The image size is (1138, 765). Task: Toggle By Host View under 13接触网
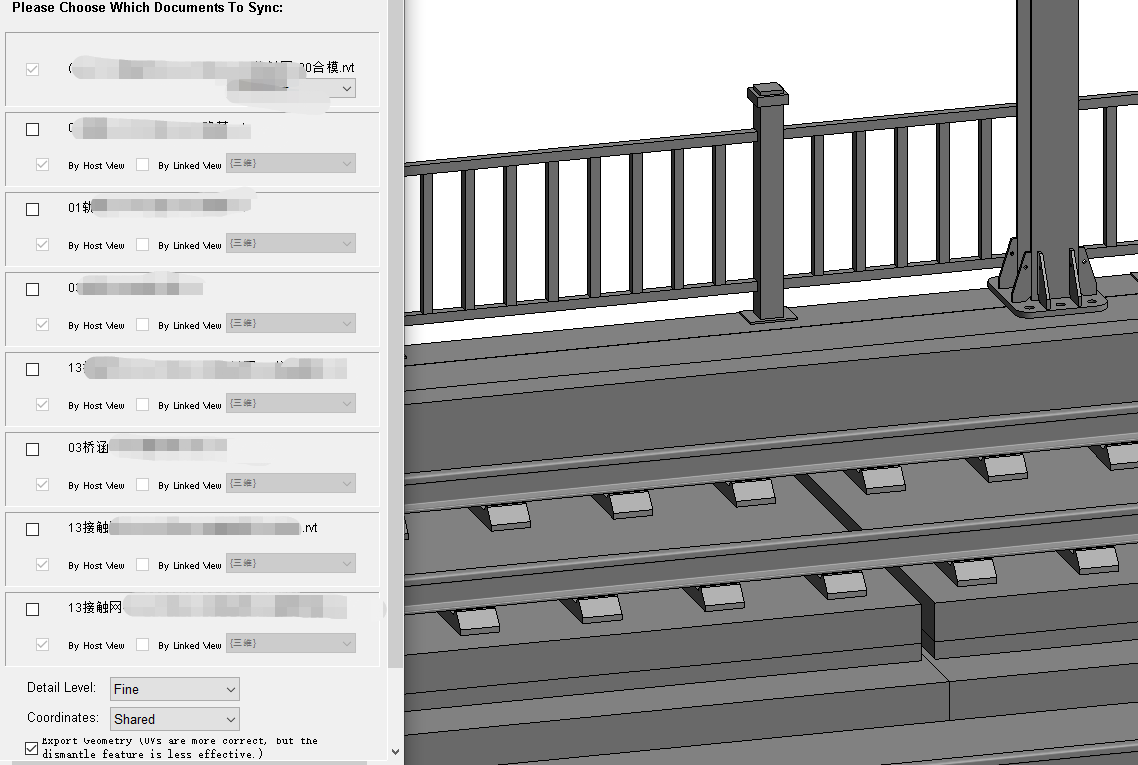[x=42, y=645]
